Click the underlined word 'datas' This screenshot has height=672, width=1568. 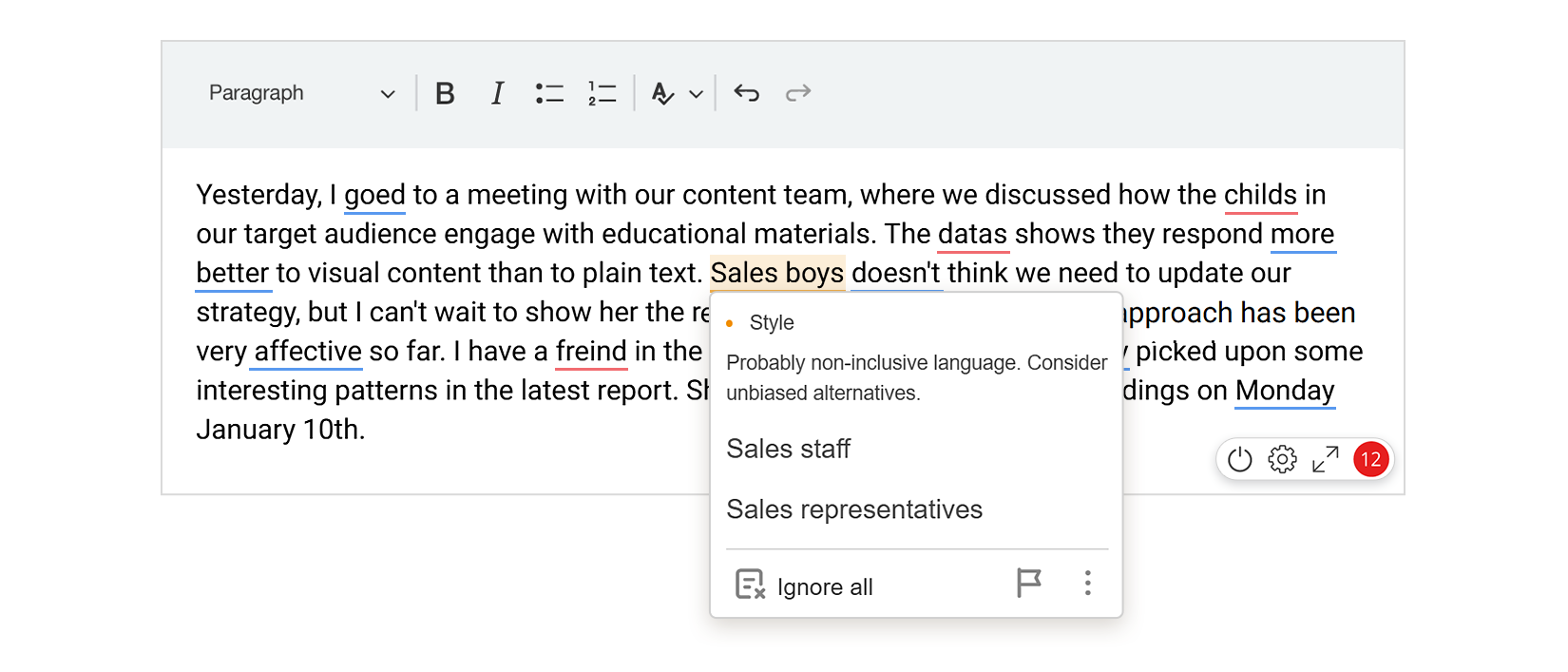(x=973, y=234)
